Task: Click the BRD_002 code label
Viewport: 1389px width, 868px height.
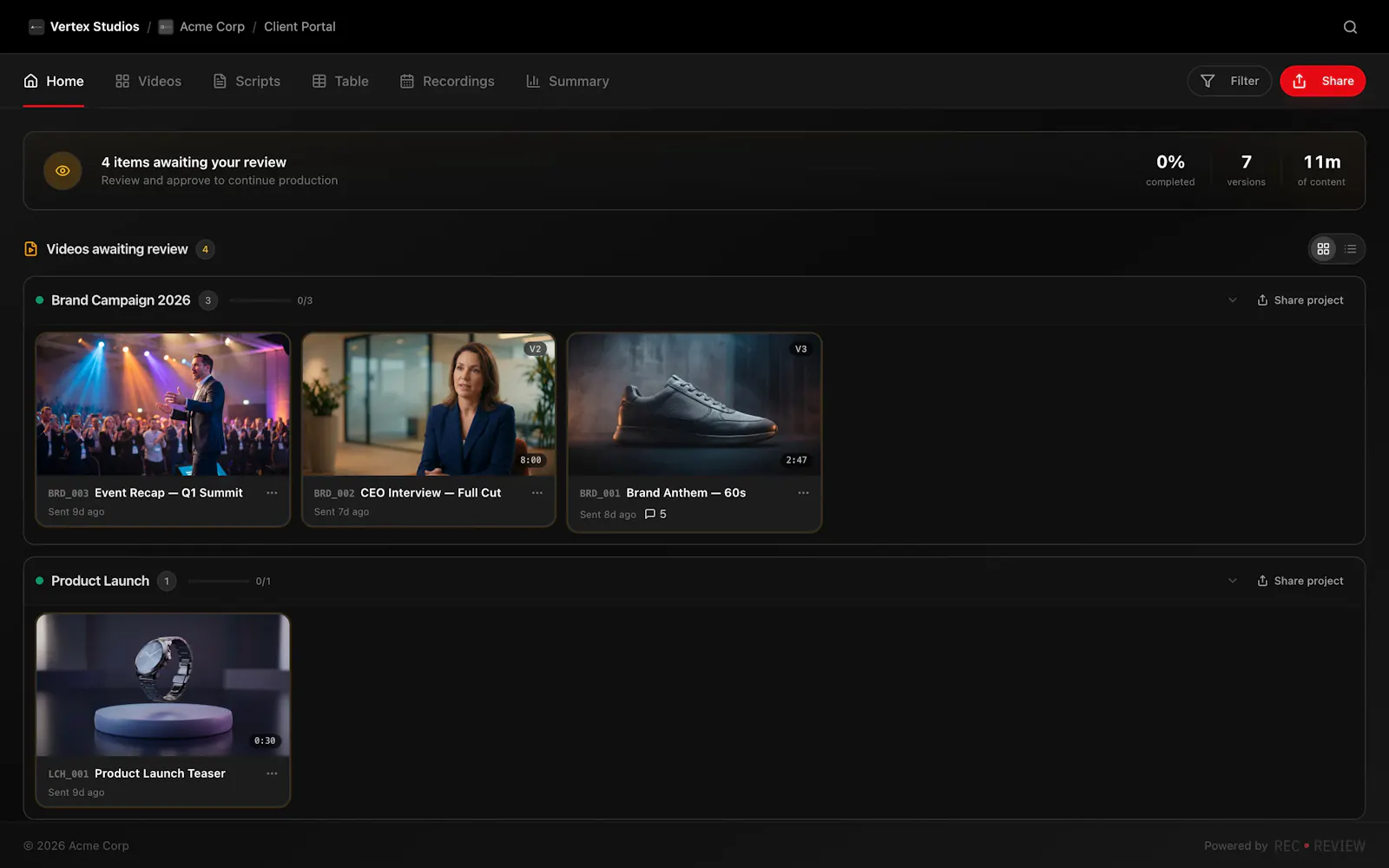Action: pyautogui.click(x=334, y=493)
